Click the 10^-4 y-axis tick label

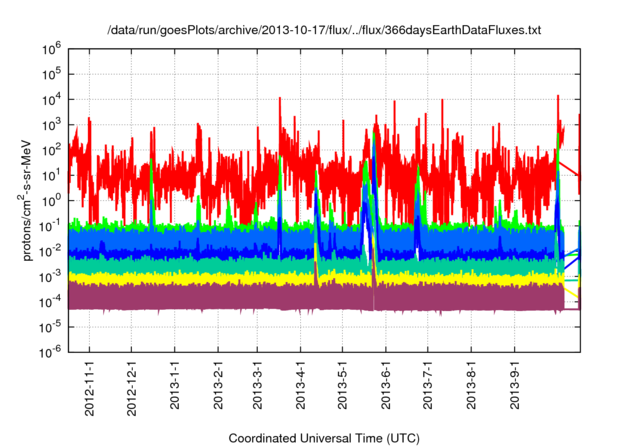tap(51, 302)
